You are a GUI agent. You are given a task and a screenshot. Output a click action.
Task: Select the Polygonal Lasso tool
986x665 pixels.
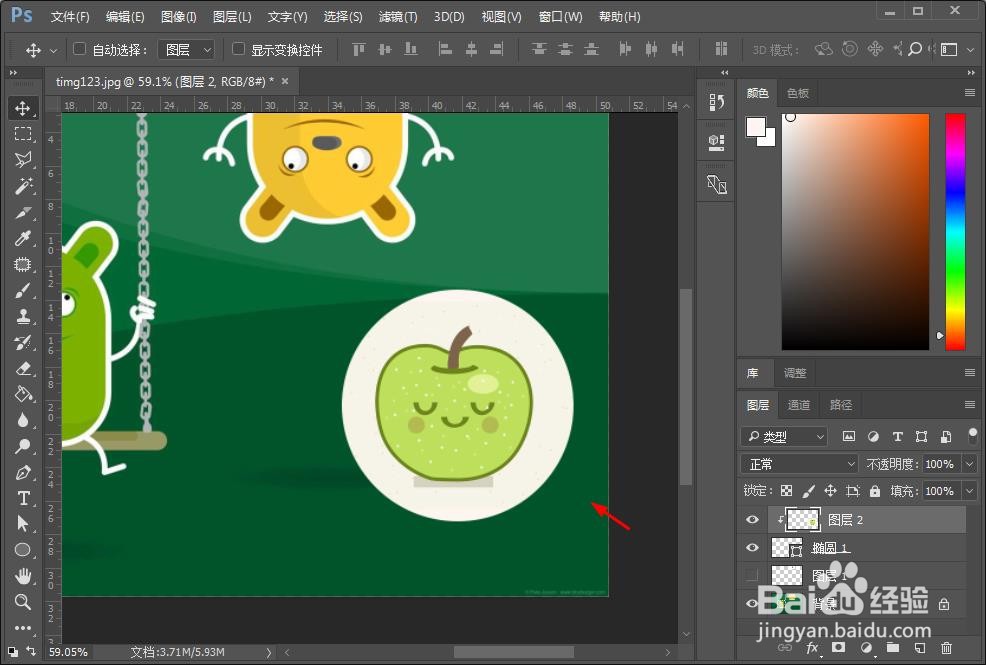[x=23, y=160]
